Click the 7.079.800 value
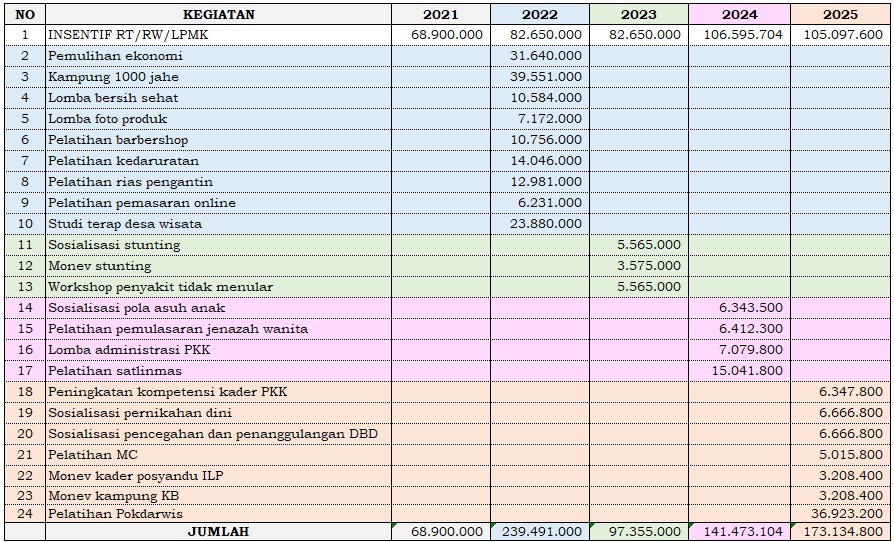The image size is (894, 542). [x=751, y=350]
